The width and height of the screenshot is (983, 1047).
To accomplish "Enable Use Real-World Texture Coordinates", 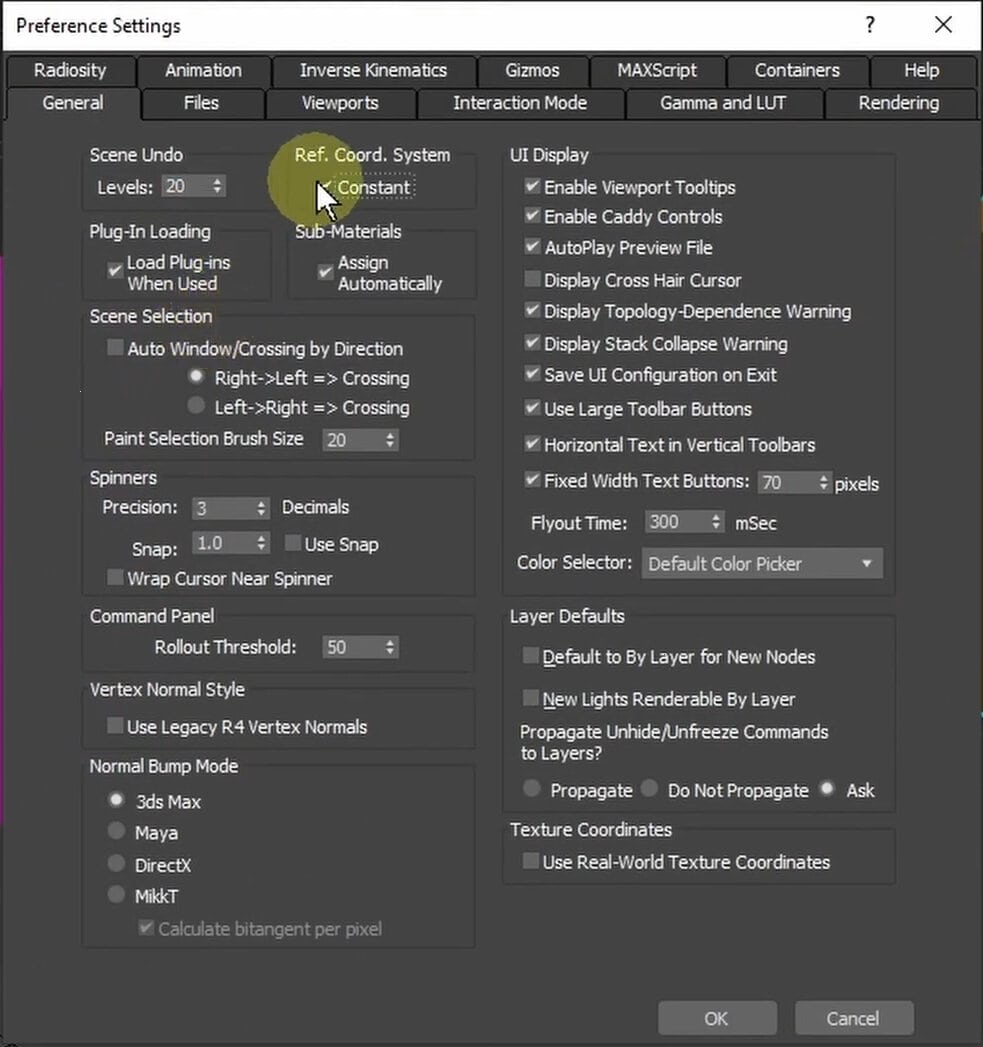I will (x=530, y=861).
